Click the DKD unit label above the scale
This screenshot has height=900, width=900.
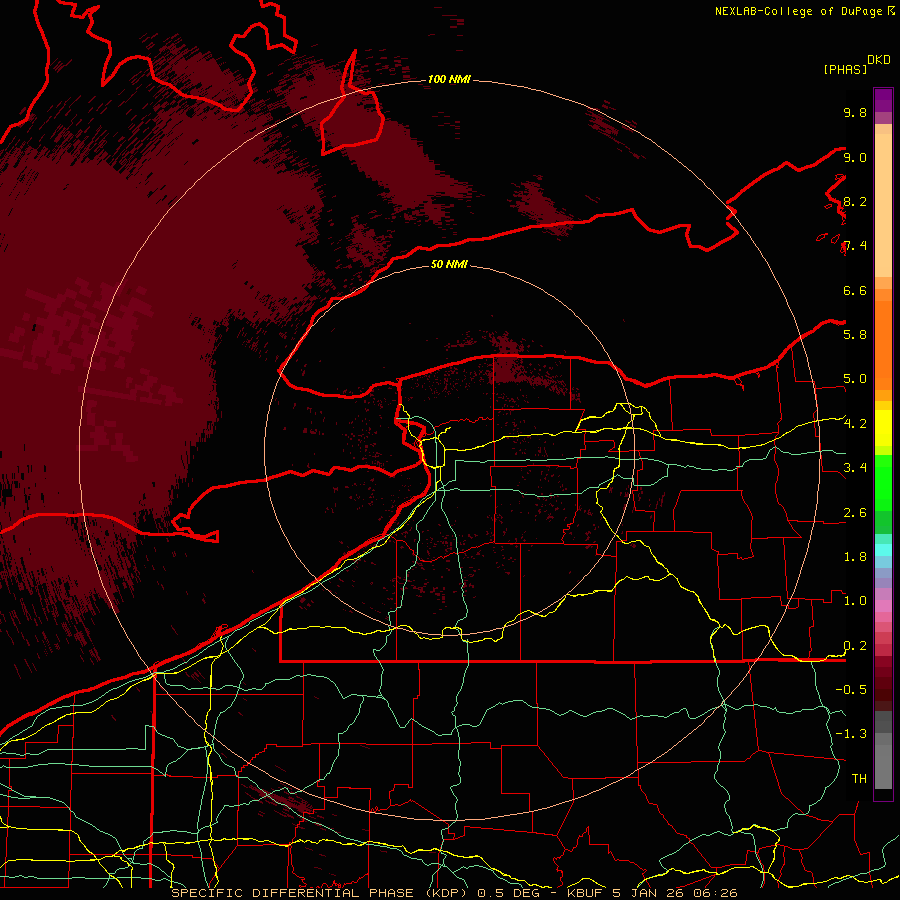pos(879,60)
